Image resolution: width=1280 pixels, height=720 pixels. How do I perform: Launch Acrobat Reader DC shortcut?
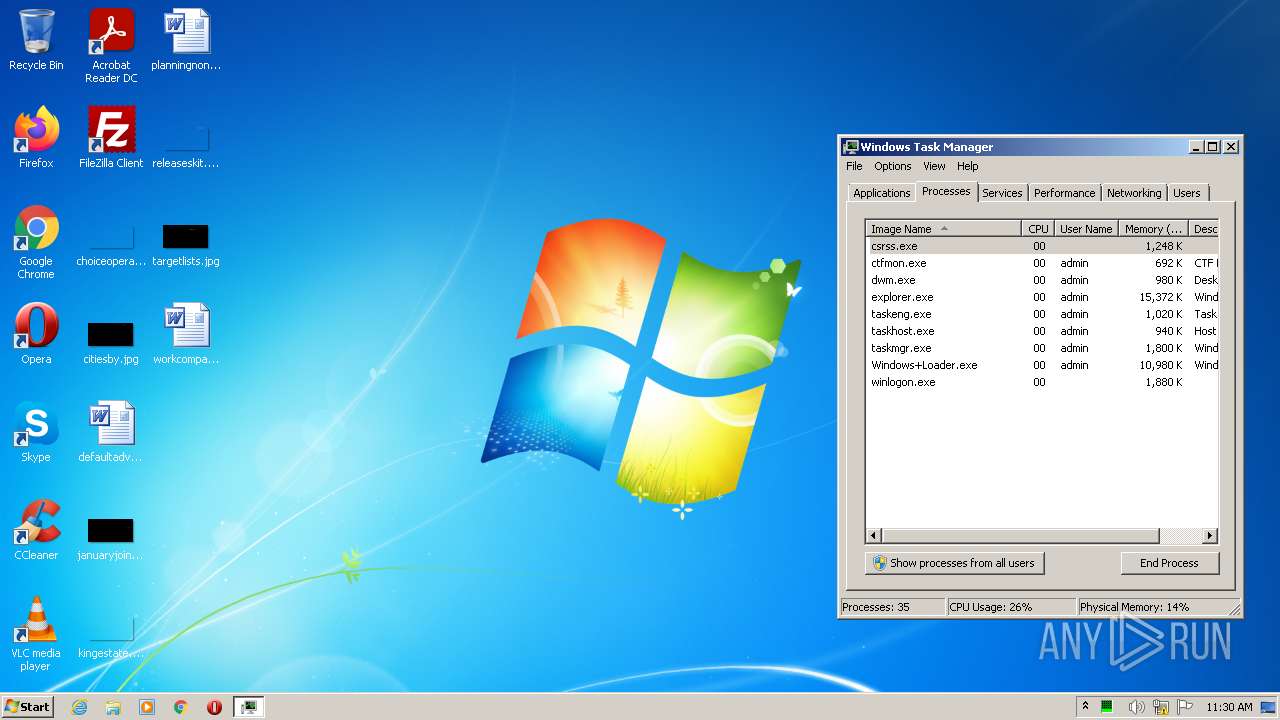111,46
